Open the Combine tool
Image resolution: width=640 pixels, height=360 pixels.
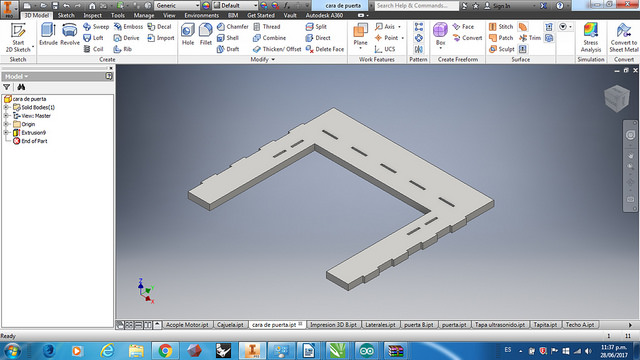pos(269,38)
